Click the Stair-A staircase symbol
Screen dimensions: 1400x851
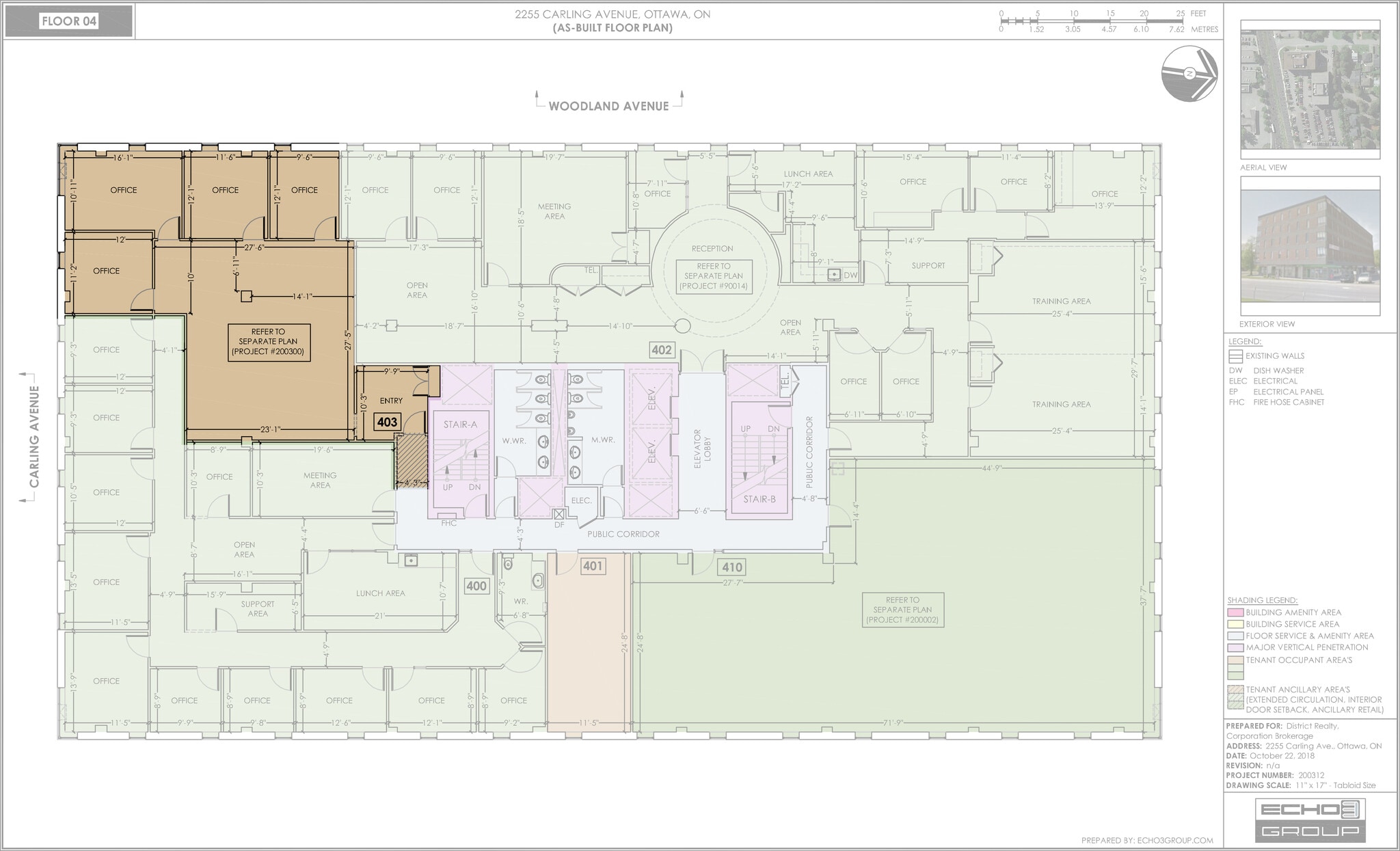(459, 458)
